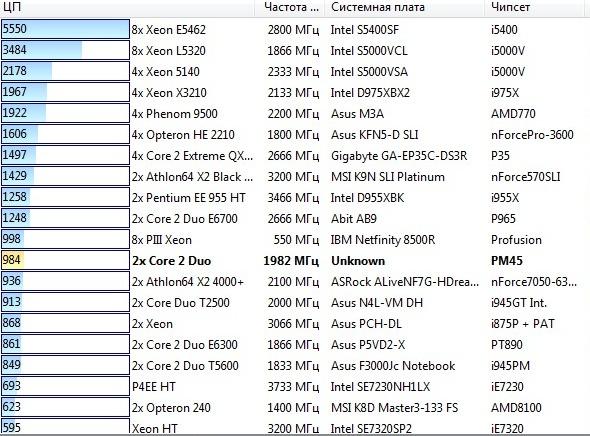The width and height of the screenshot is (590, 436).
Task: Select the Intel D955XBK cell
Action: 368,198
